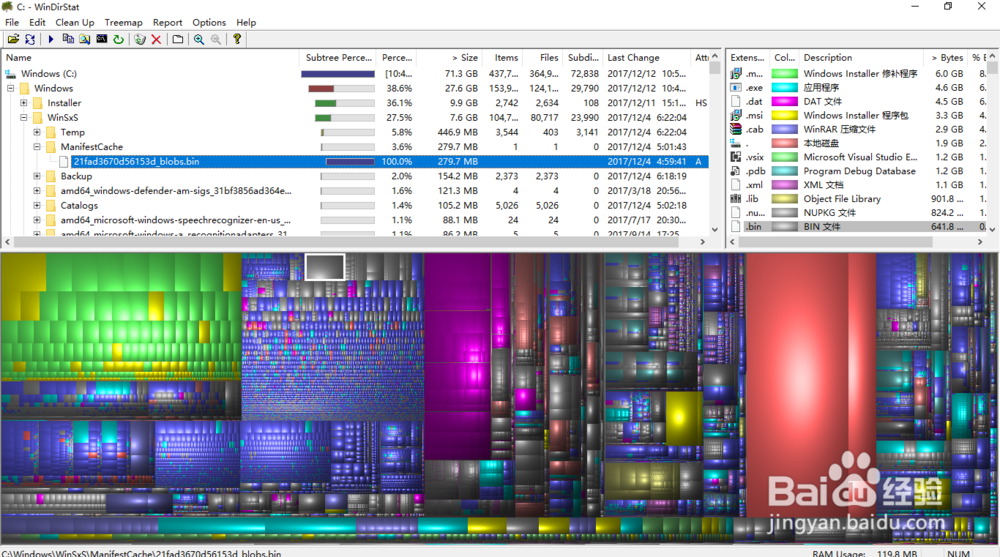
Task: Sort by Subtree Percentage column header
Action: tap(338, 57)
